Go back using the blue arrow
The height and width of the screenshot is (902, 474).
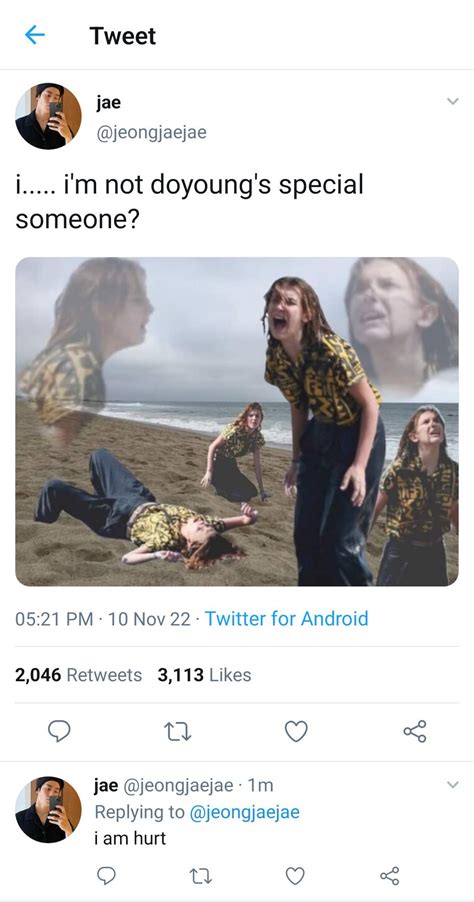tap(35, 36)
